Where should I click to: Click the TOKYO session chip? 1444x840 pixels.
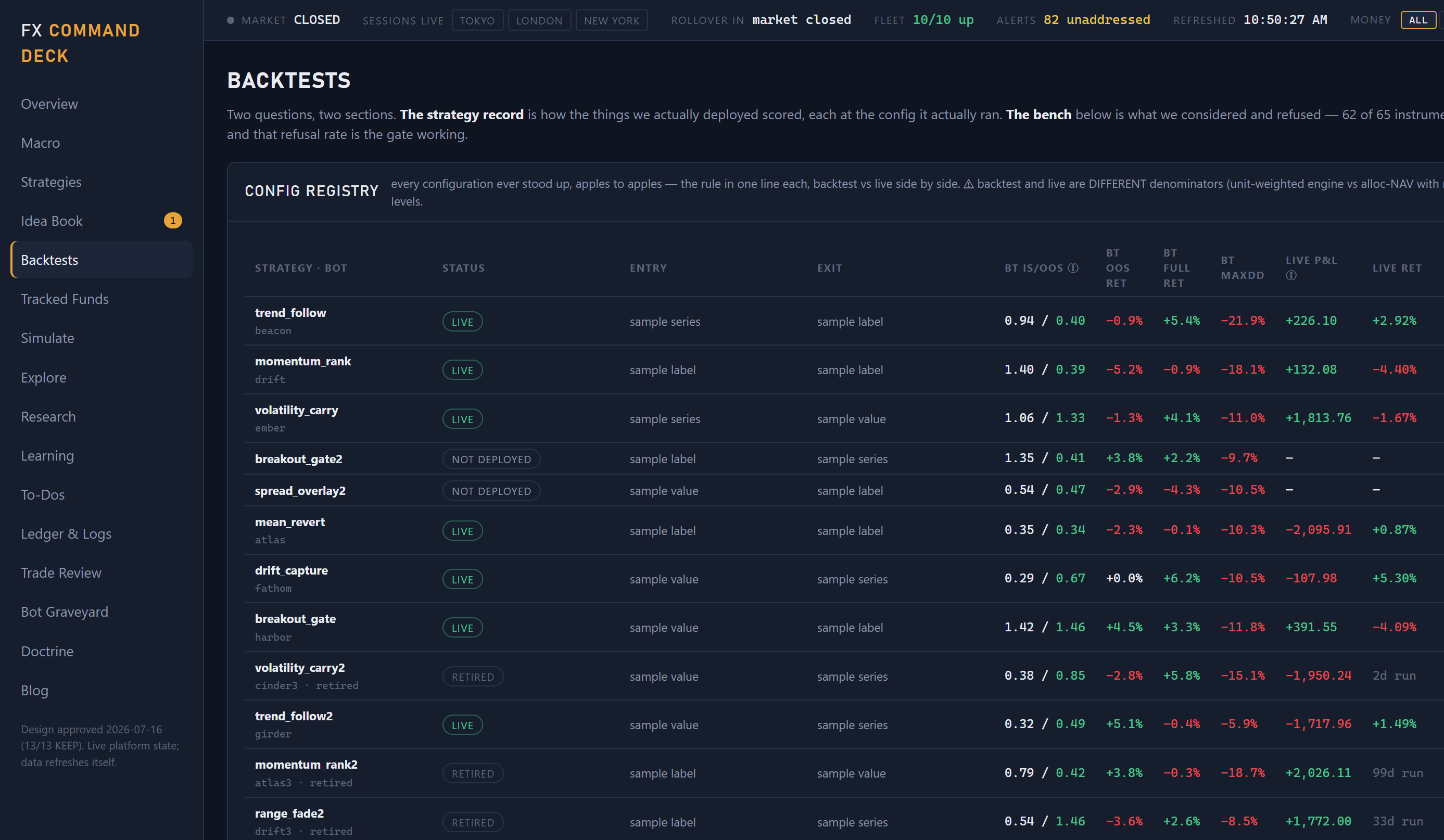click(x=477, y=20)
